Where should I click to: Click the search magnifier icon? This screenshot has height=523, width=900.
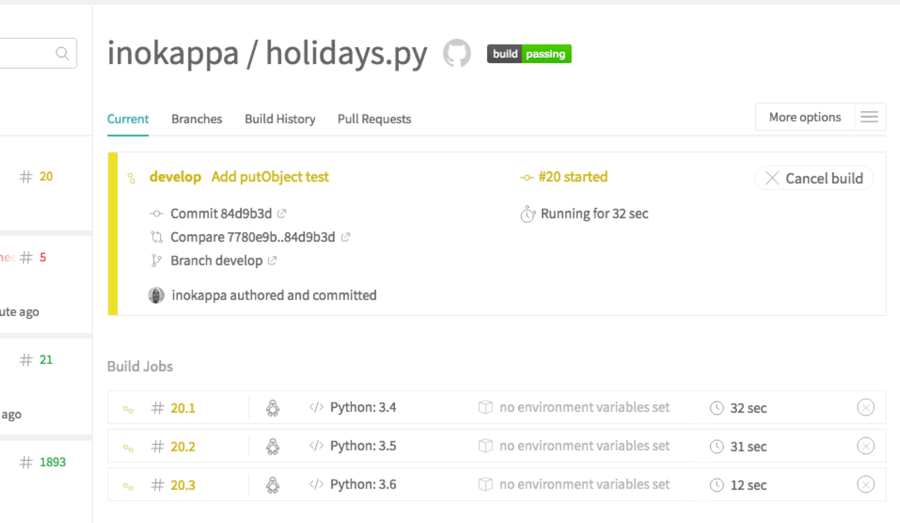tap(63, 53)
